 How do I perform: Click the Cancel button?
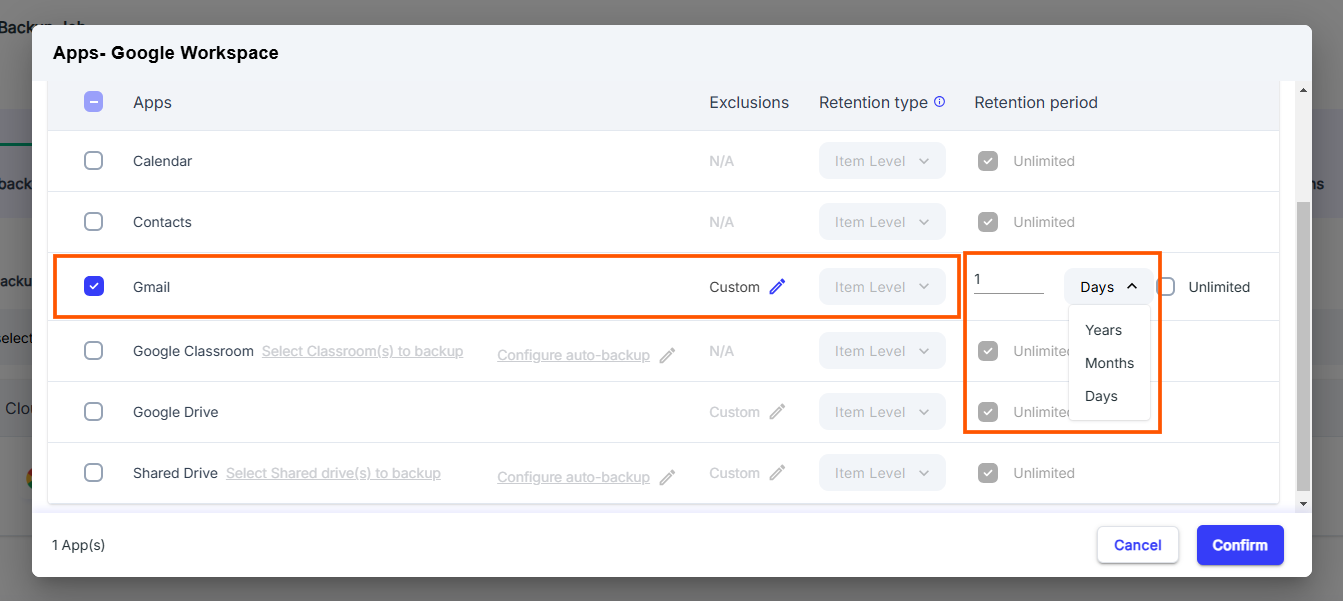(x=1137, y=545)
